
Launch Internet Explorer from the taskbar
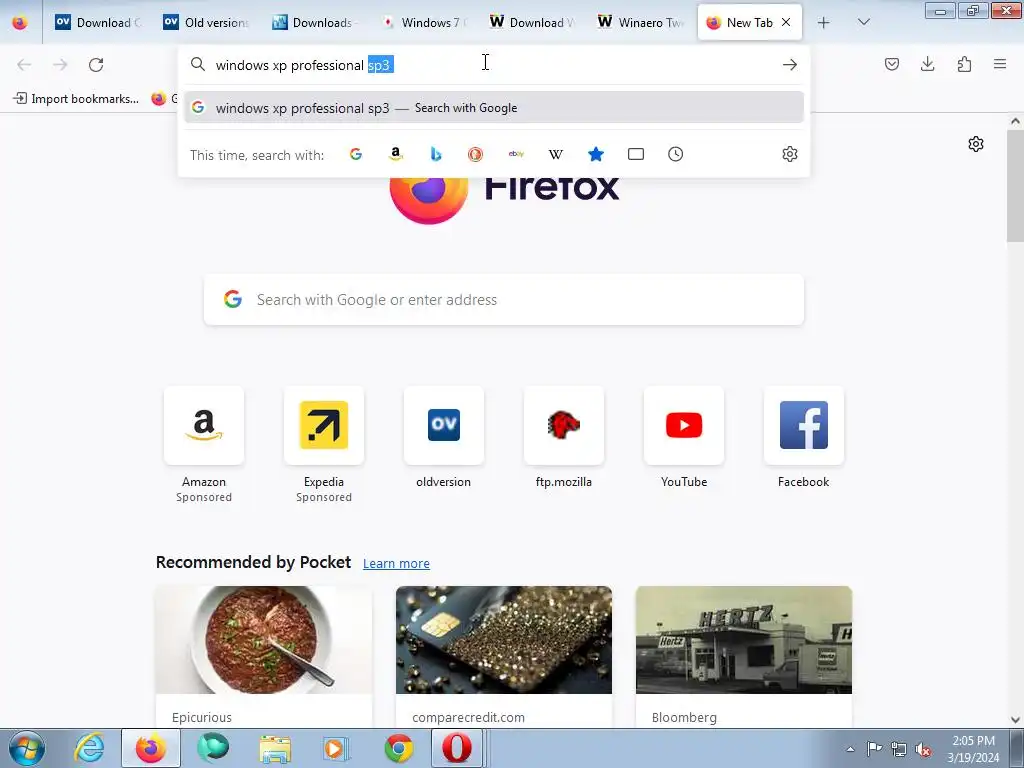pyautogui.click(x=89, y=748)
